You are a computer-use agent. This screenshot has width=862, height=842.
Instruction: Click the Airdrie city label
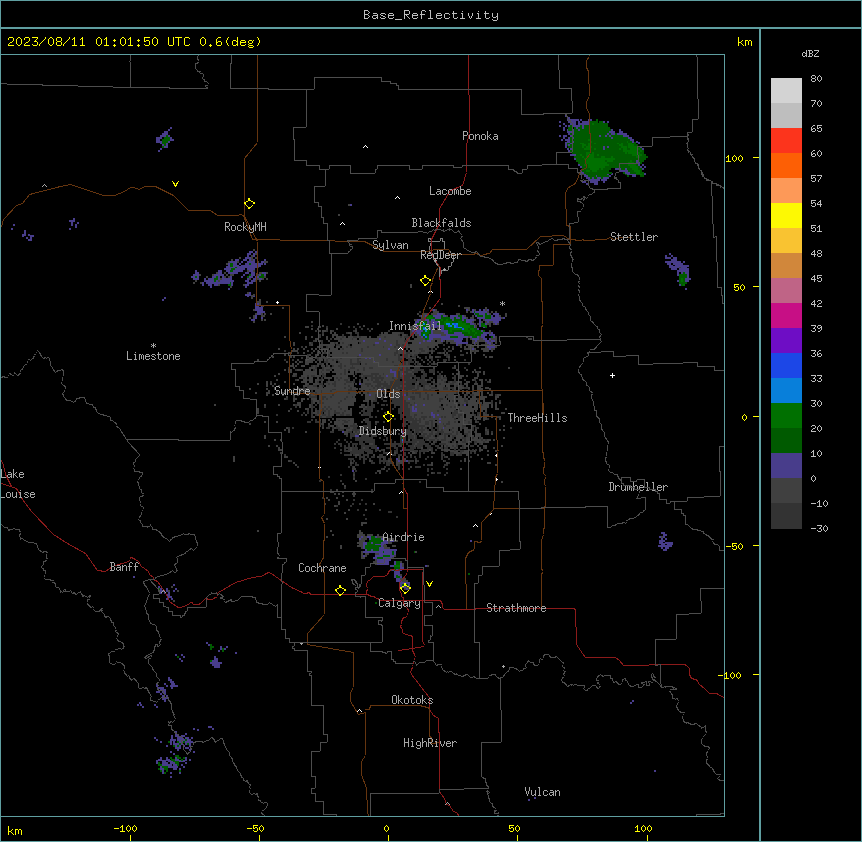click(x=404, y=537)
